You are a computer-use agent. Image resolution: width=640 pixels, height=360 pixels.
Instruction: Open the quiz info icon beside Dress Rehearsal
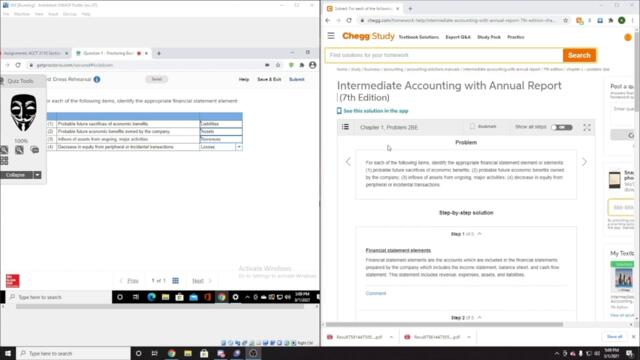[x=97, y=79]
